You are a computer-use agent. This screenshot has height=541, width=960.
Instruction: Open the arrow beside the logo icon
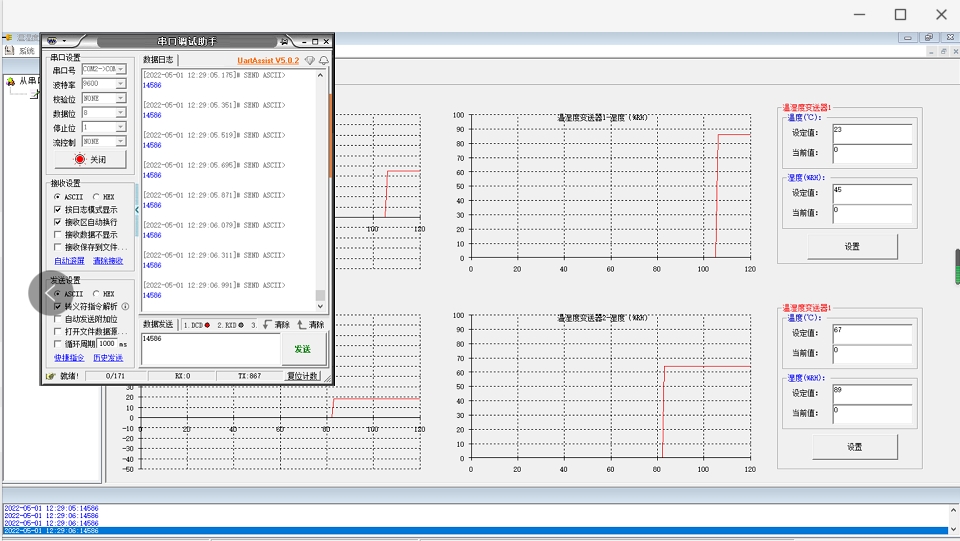point(64,41)
